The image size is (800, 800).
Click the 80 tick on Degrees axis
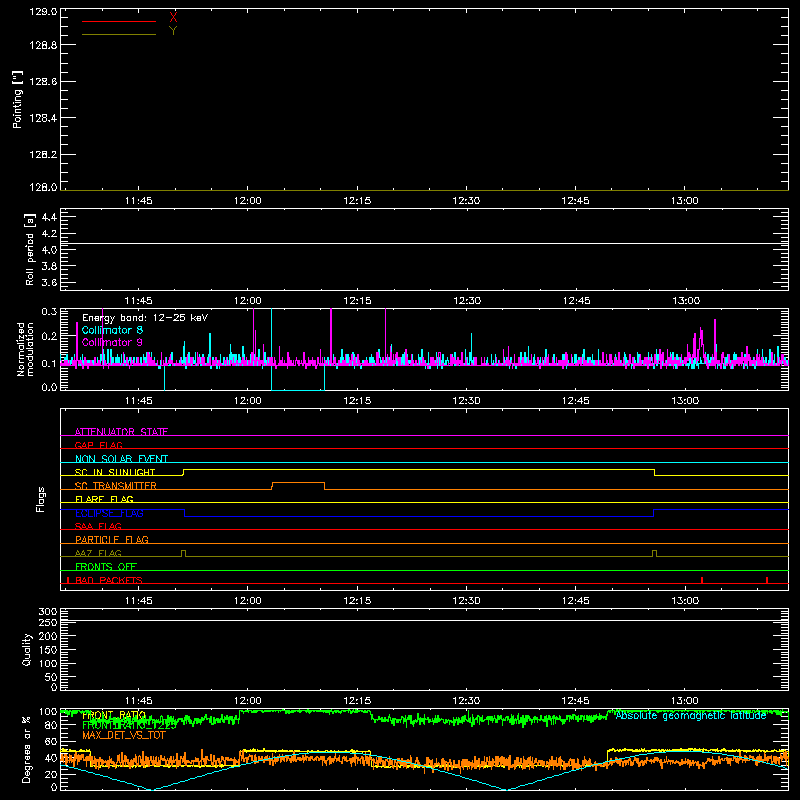(x=52, y=725)
